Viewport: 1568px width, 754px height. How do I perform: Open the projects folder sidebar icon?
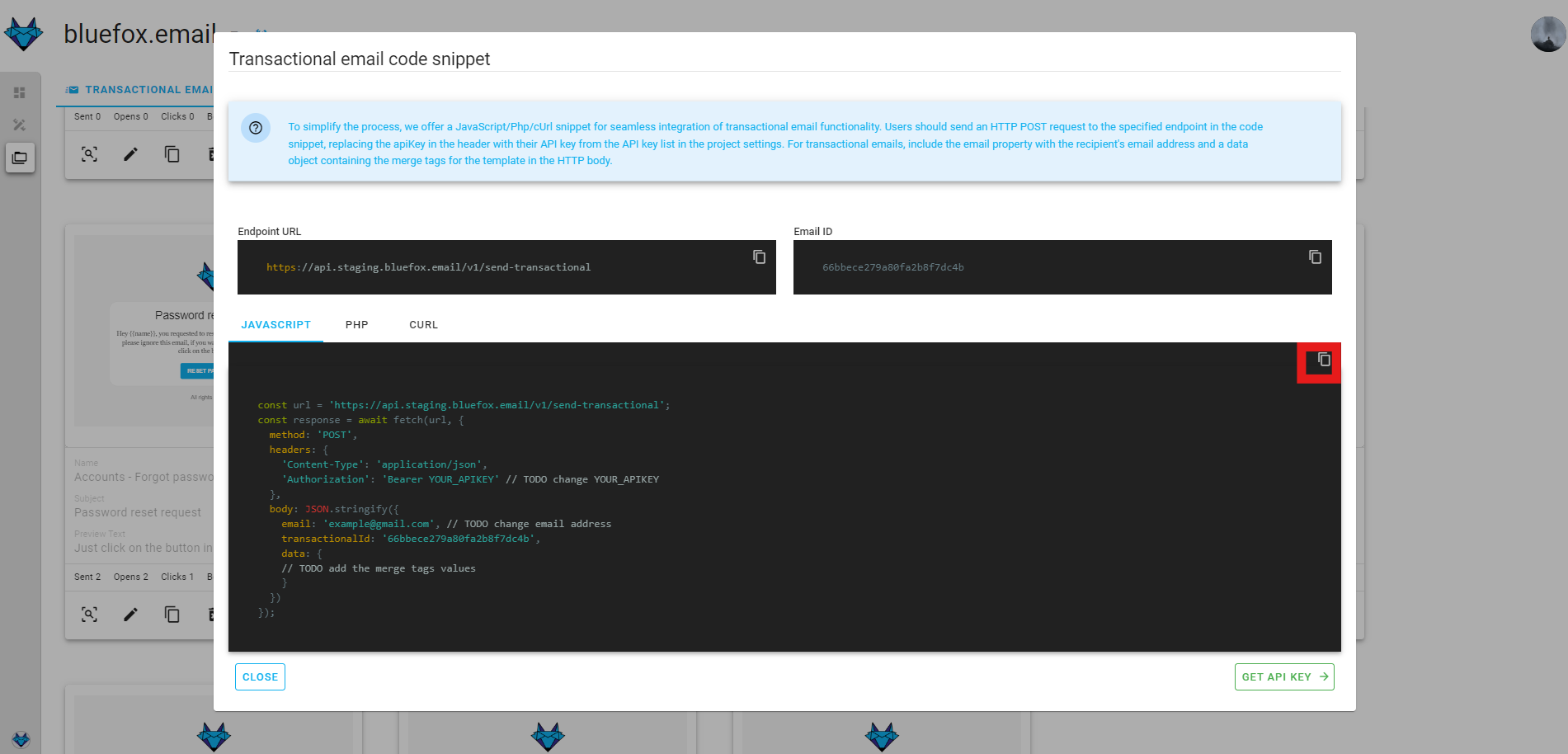click(20, 158)
